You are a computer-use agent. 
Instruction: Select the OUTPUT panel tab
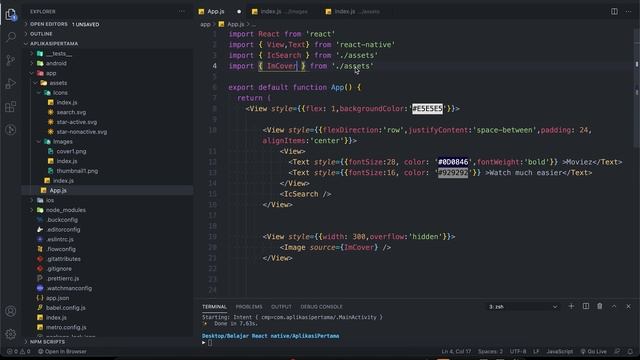coord(281,307)
